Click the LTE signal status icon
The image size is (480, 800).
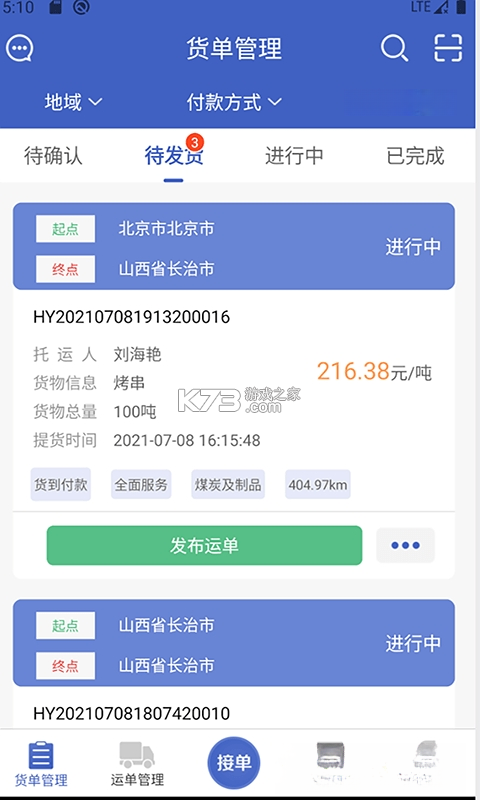430,7
